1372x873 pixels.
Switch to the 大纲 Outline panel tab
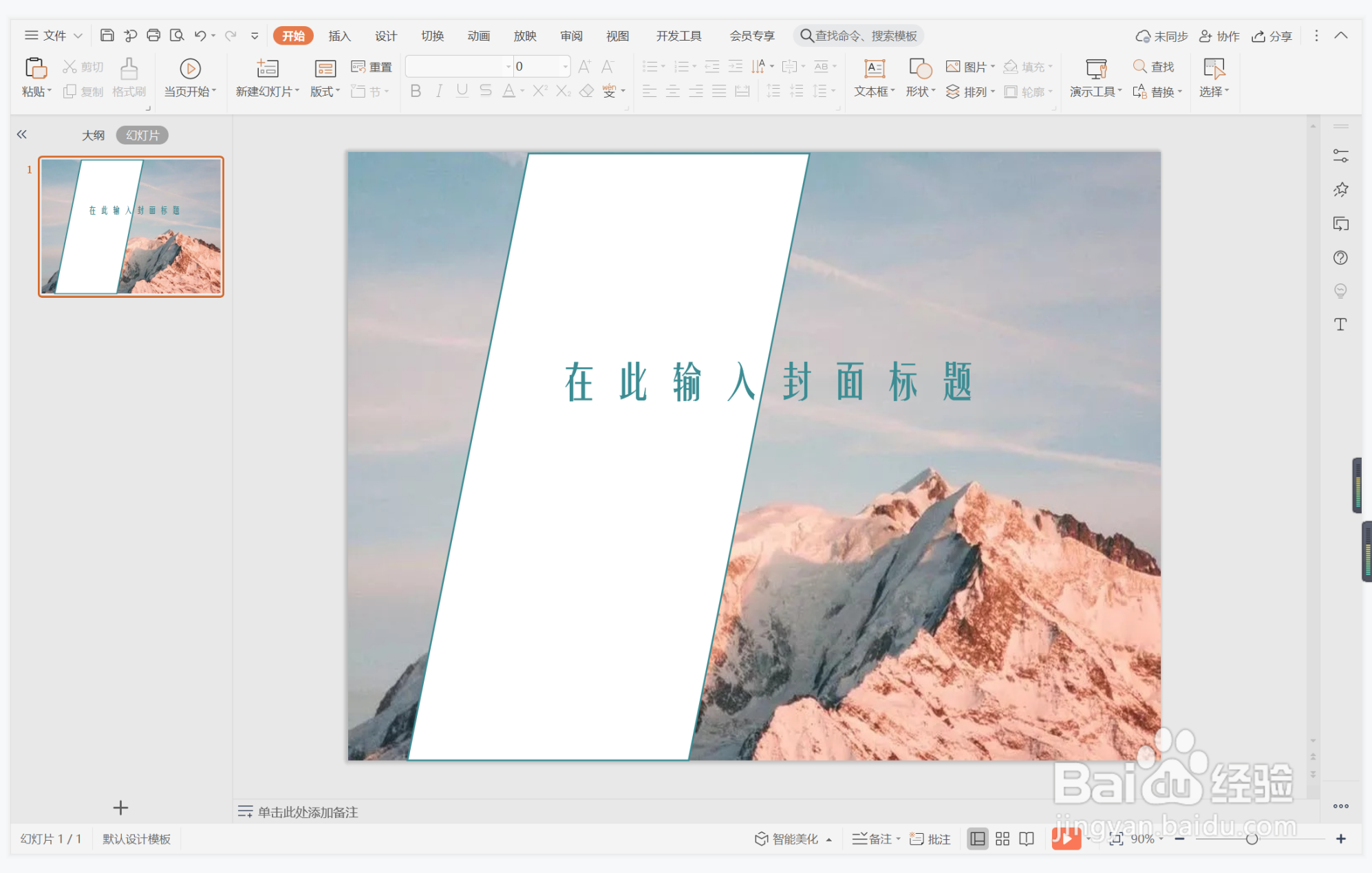click(93, 135)
